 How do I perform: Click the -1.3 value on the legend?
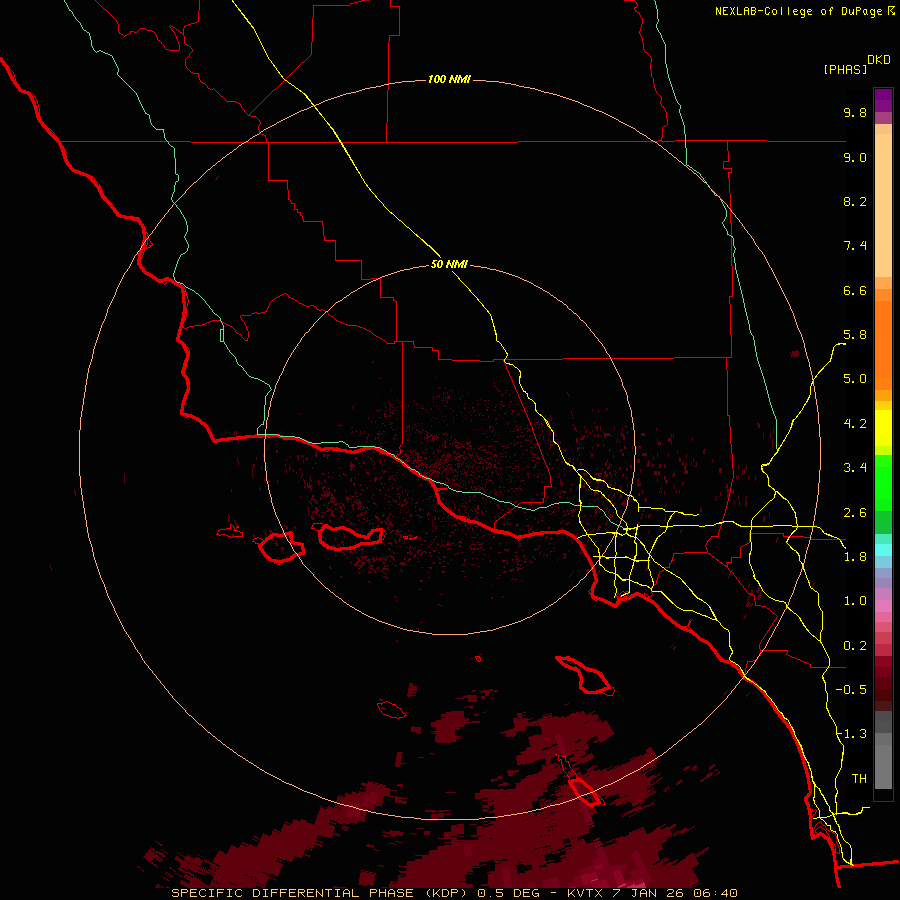tap(851, 734)
